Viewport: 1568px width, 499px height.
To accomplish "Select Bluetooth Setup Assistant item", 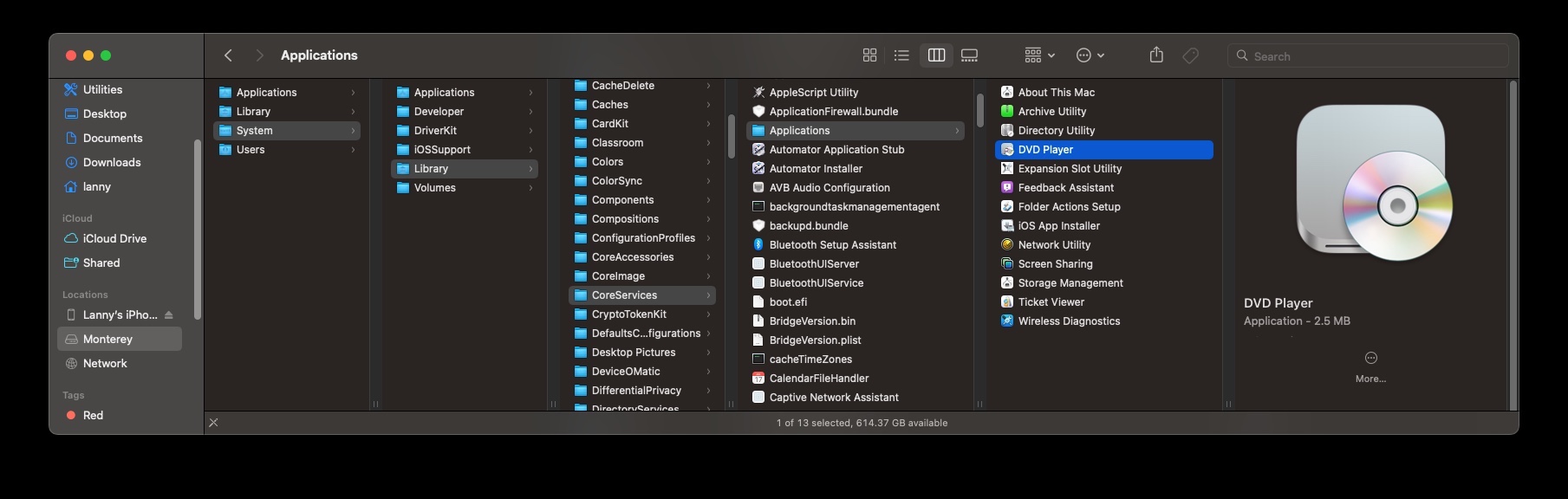I will click(856, 244).
